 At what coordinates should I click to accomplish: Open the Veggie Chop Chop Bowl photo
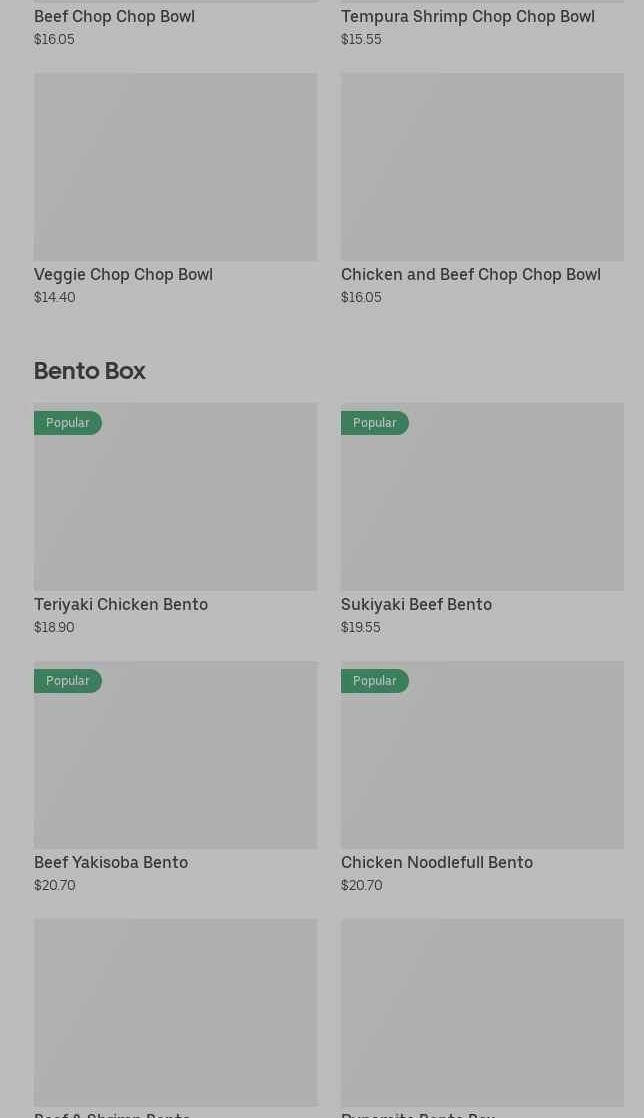[x=175, y=167]
